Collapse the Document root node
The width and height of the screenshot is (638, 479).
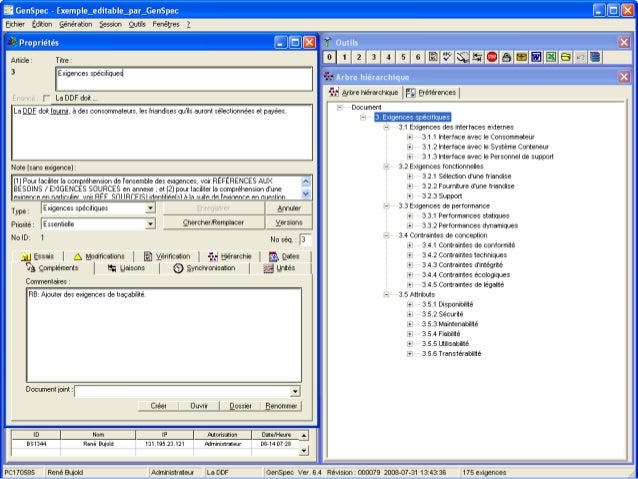coord(340,107)
